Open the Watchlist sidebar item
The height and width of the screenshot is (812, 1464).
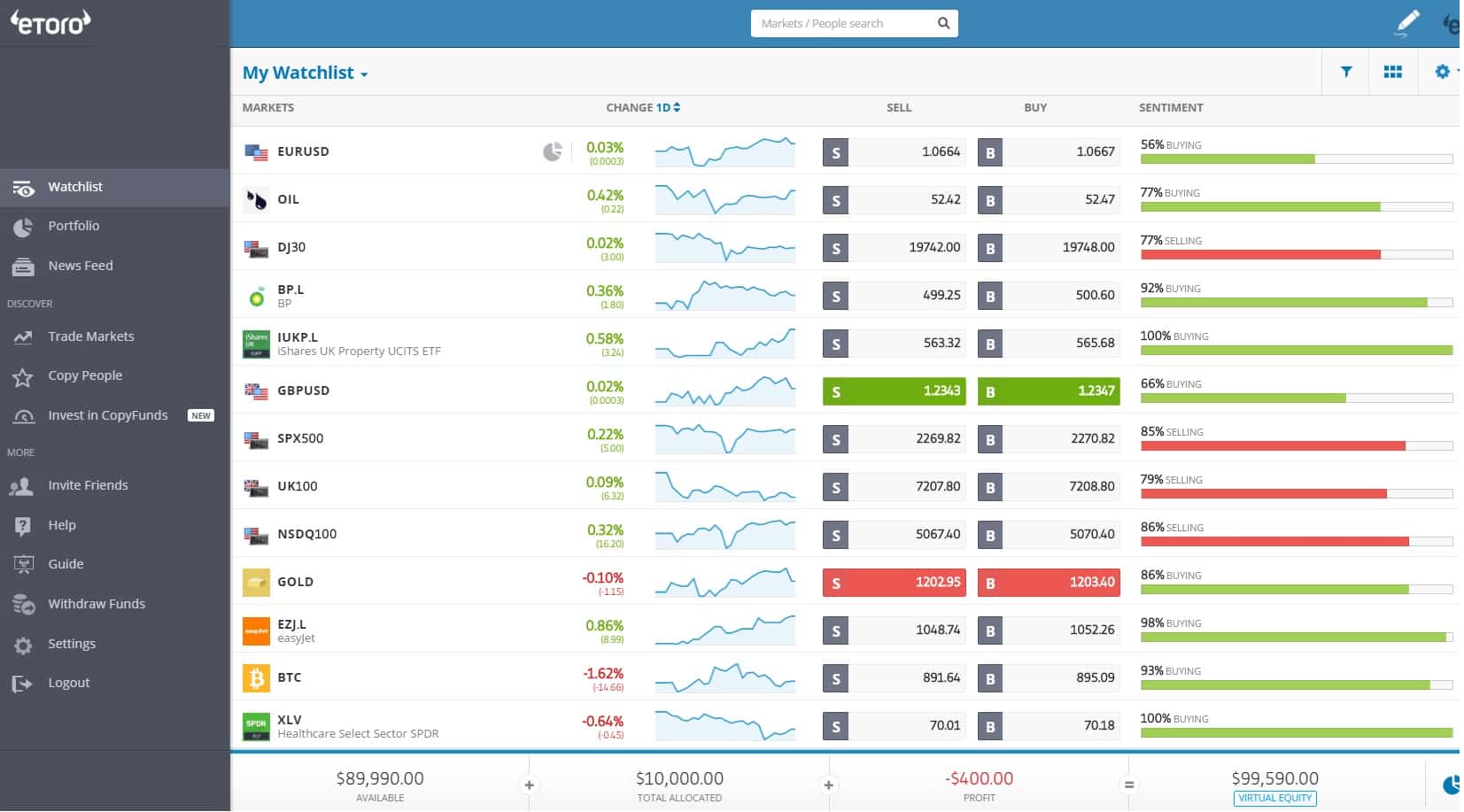pyautogui.click(x=115, y=187)
